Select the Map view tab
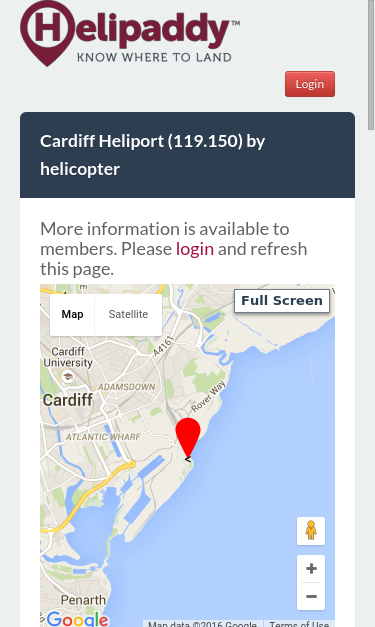 tap(72, 314)
